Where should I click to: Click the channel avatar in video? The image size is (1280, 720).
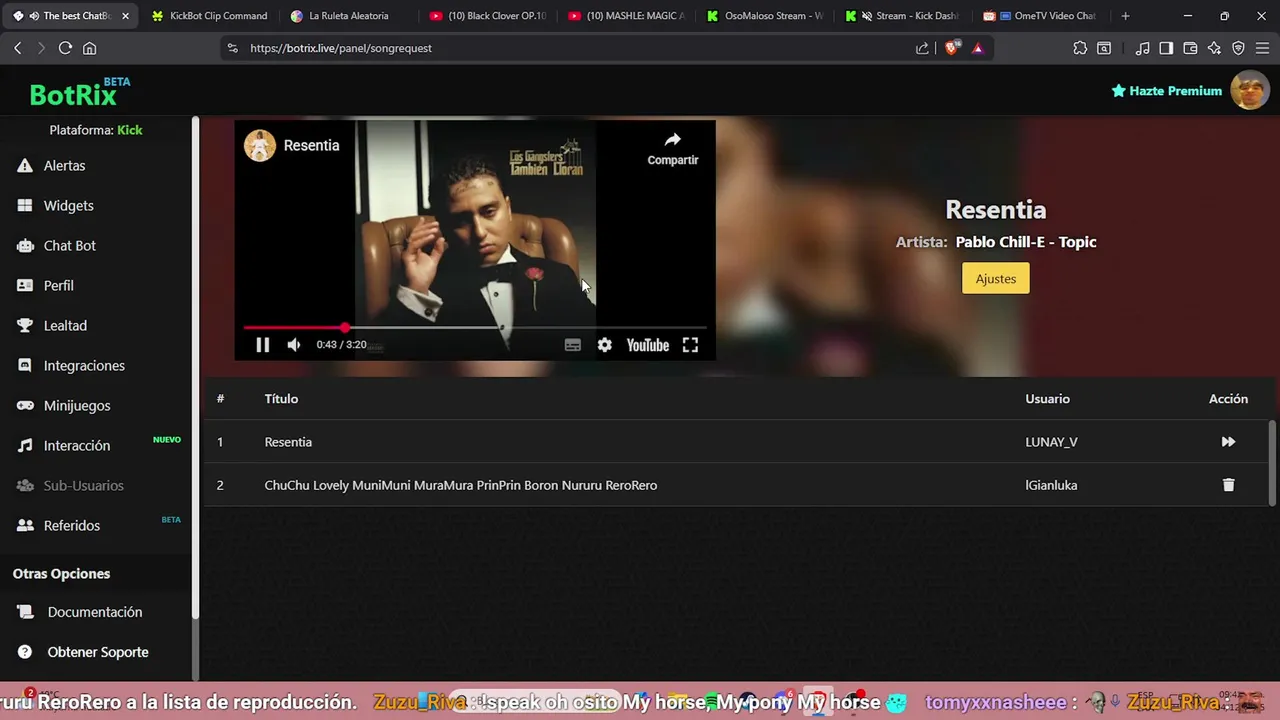(x=260, y=145)
